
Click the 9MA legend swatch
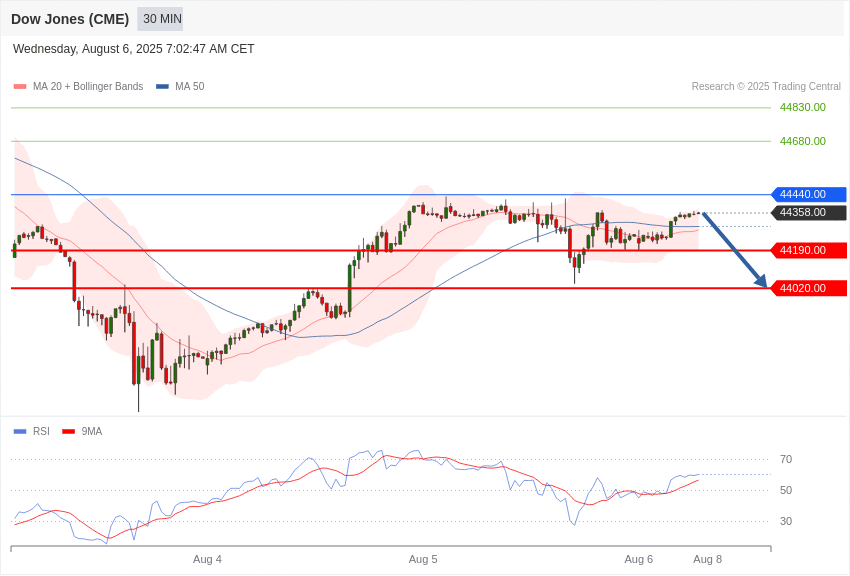pyautogui.click(x=68, y=431)
